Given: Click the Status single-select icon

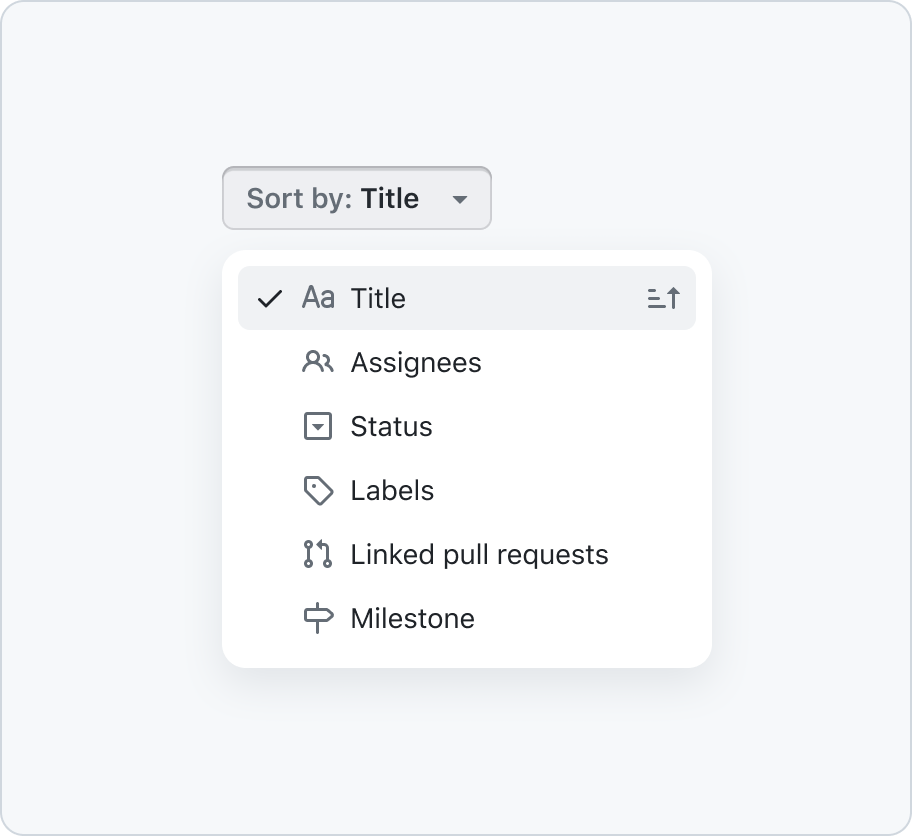Looking at the screenshot, I should pyautogui.click(x=318, y=426).
